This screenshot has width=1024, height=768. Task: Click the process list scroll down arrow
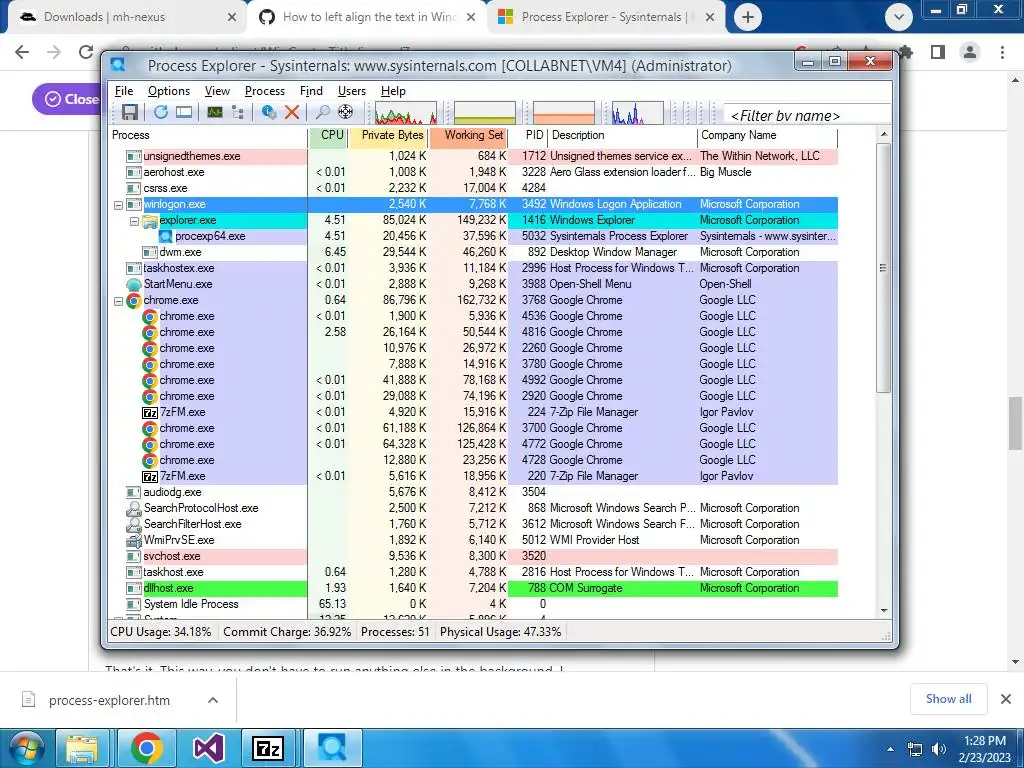coord(884,611)
